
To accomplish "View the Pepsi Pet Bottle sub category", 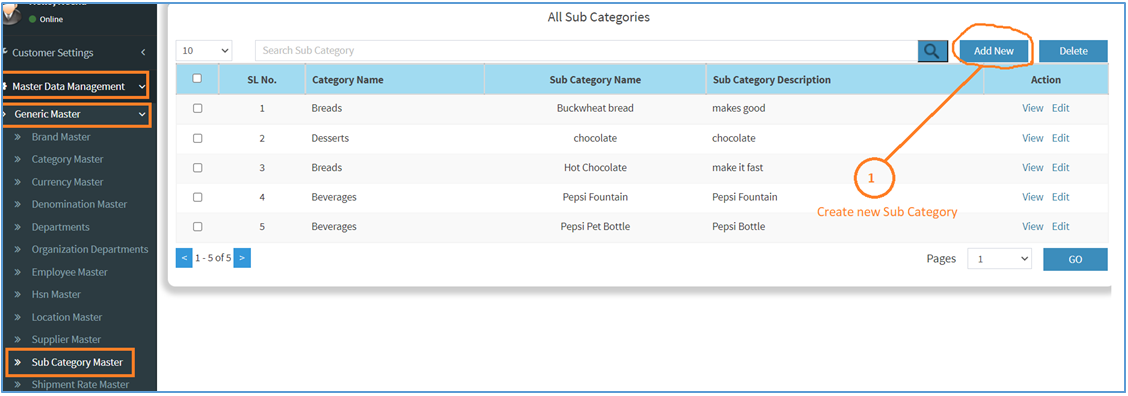I will [x=1032, y=226].
